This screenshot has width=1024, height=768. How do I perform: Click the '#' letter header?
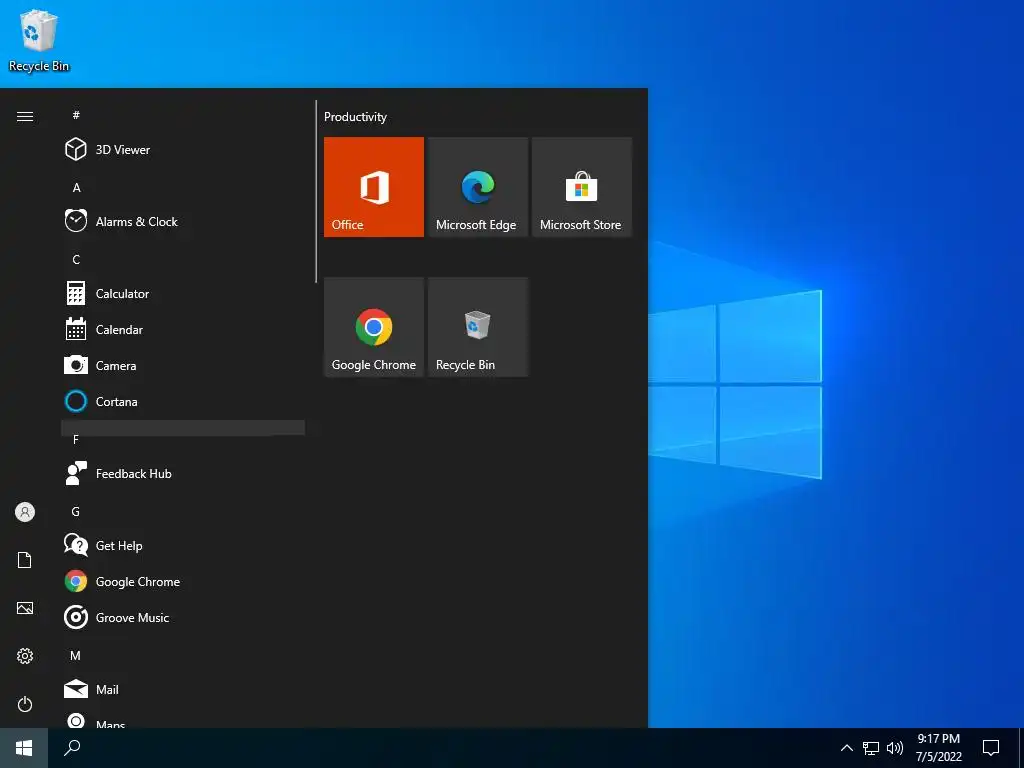coord(76,115)
